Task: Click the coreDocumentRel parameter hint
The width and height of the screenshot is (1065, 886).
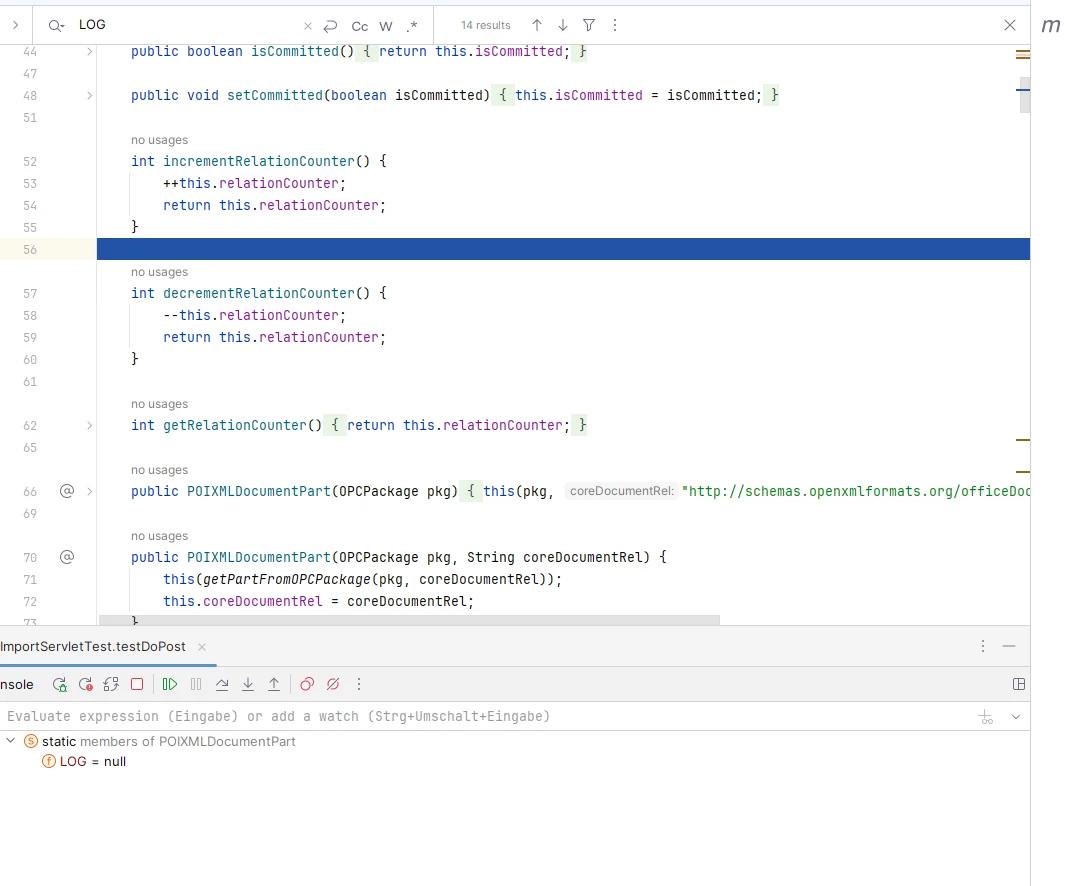Action: (x=621, y=491)
